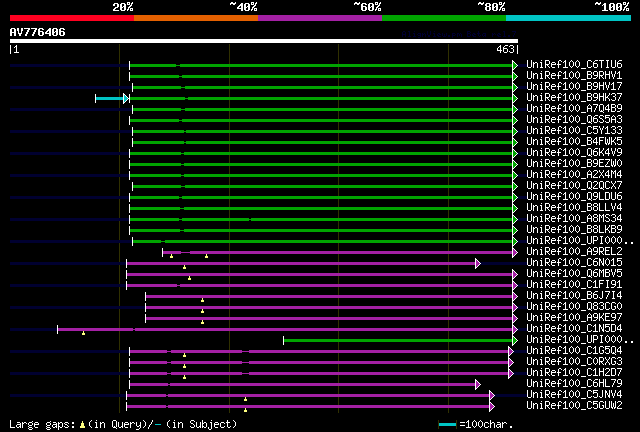
Task: Click the cyan ~100% identity color band
Action: click(x=568, y=18)
